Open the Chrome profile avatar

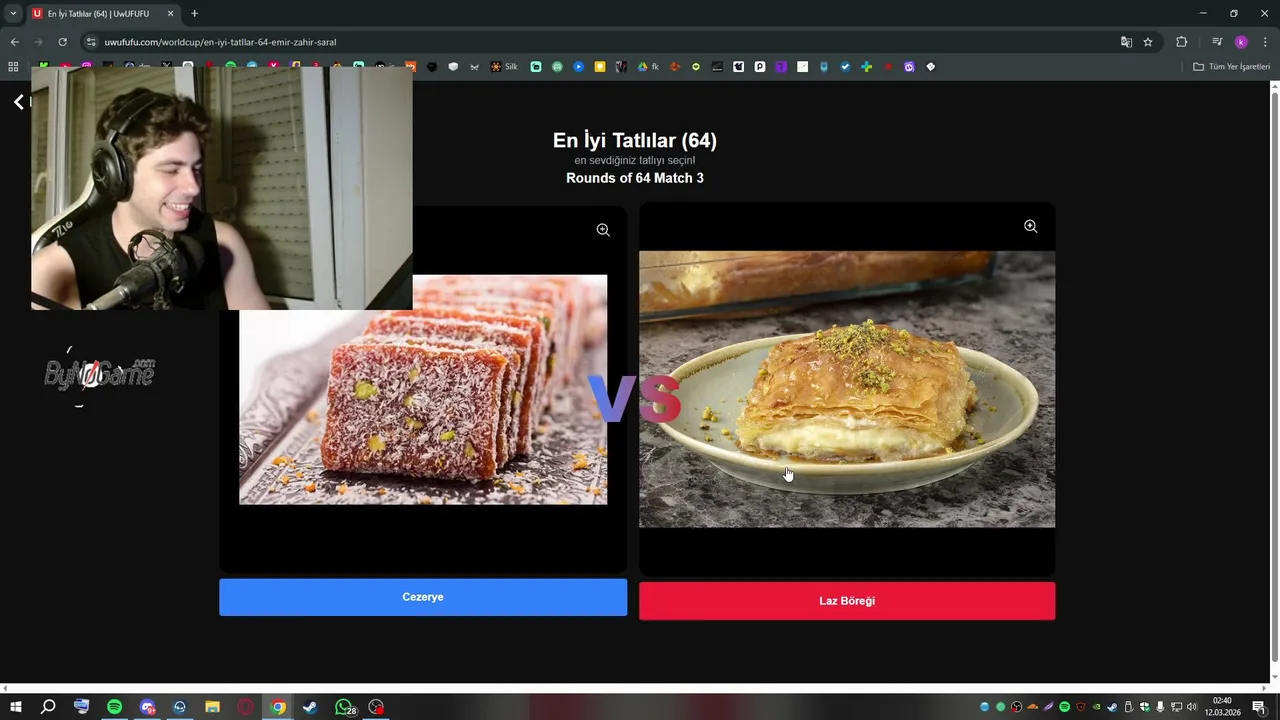click(1241, 42)
